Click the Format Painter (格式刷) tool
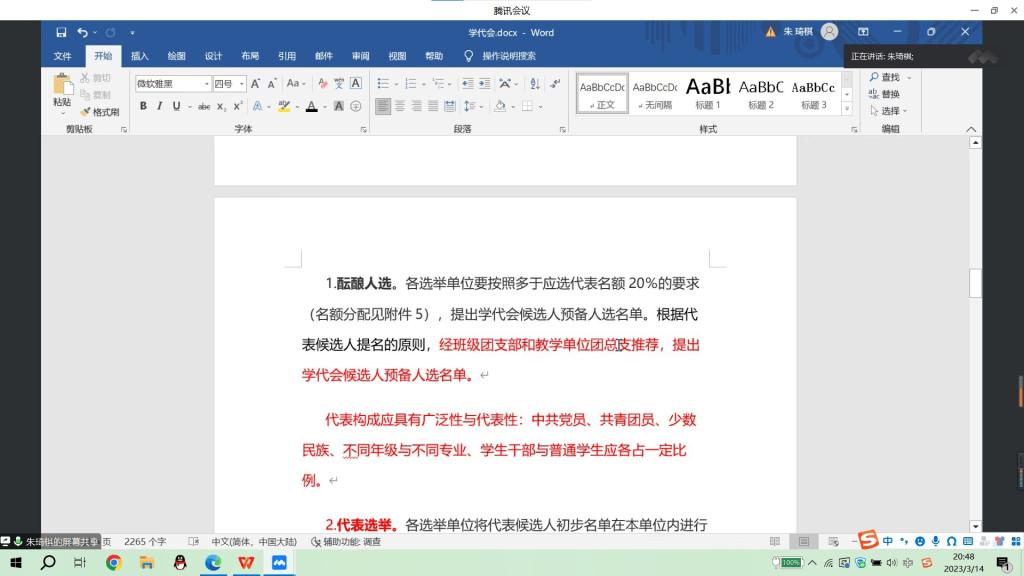Viewport: 1024px width, 576px height. 100,112
